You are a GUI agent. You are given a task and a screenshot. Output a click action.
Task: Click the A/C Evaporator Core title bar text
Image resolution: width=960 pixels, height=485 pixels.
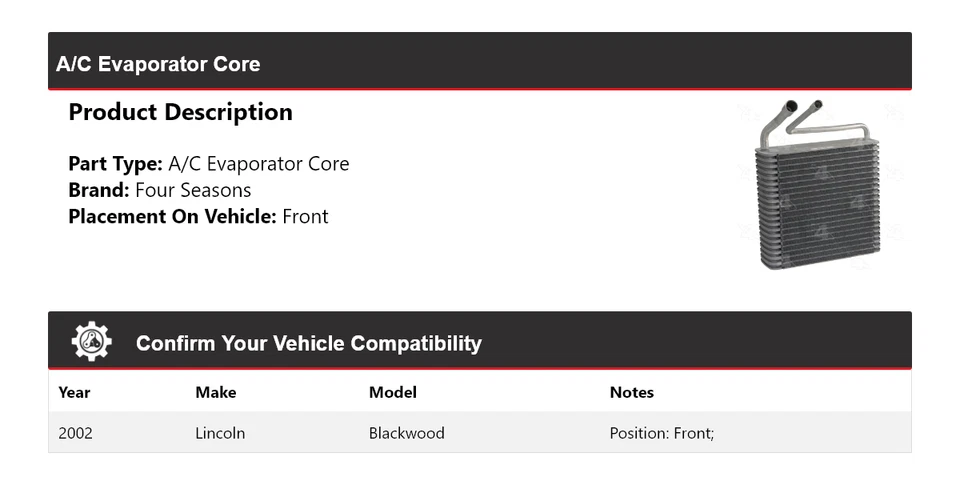click(x=158, y=64)
